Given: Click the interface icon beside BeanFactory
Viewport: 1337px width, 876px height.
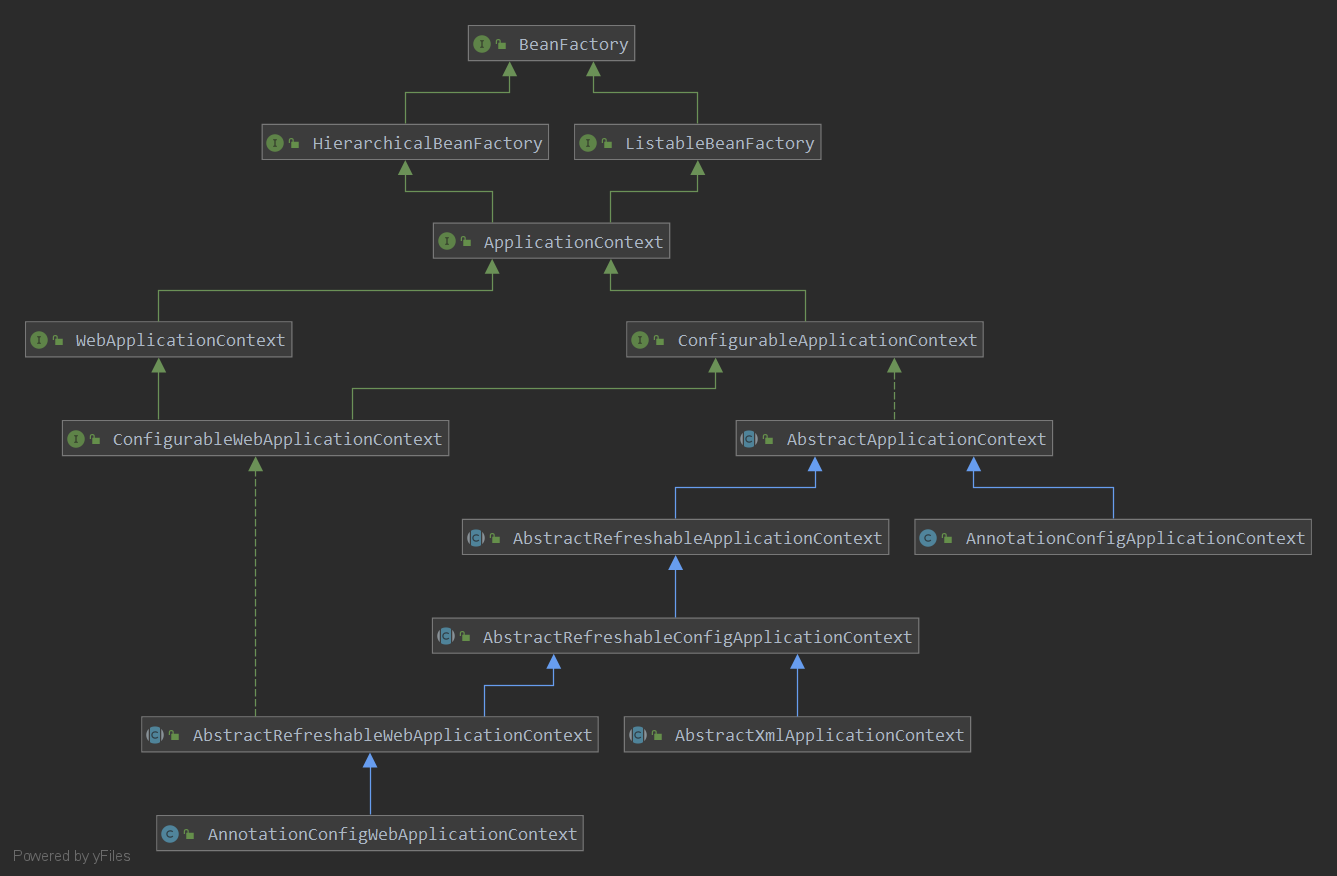Looking at the screenshot, I should point(482,45).
